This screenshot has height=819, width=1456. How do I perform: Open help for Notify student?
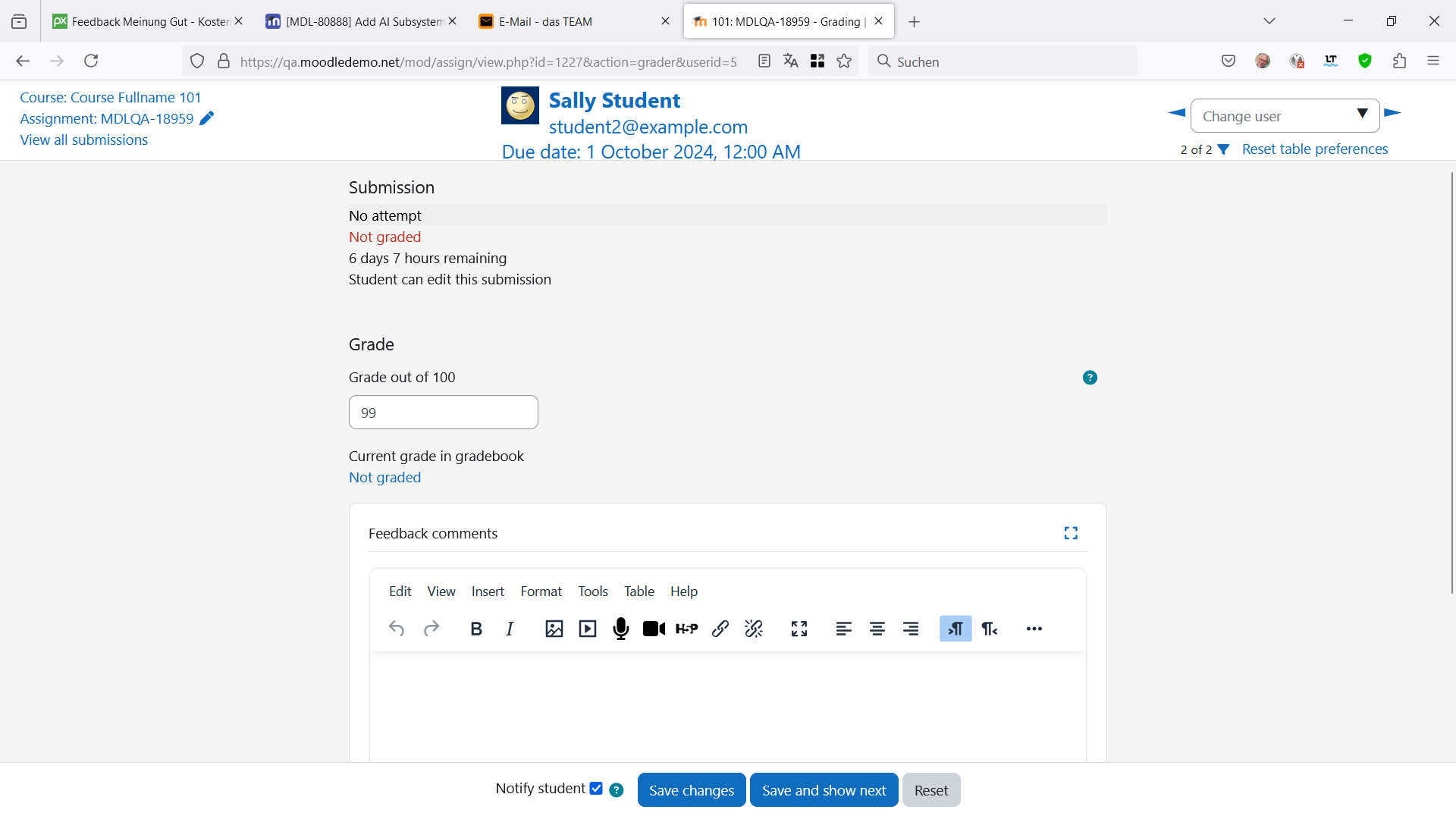[617, 790]
